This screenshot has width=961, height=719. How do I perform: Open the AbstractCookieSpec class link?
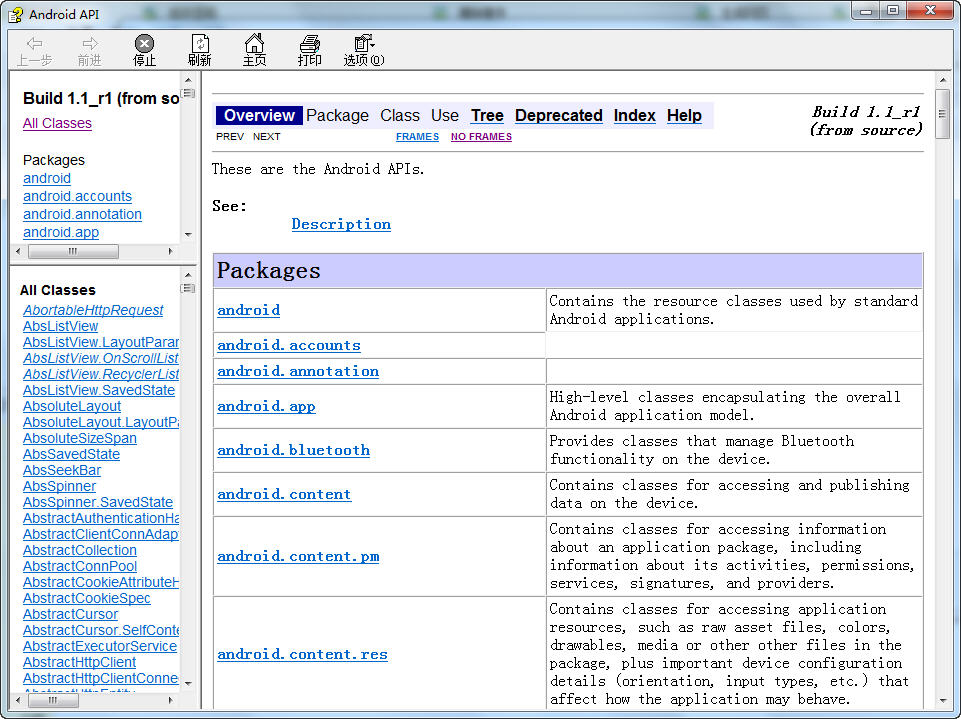pos(86,598)
